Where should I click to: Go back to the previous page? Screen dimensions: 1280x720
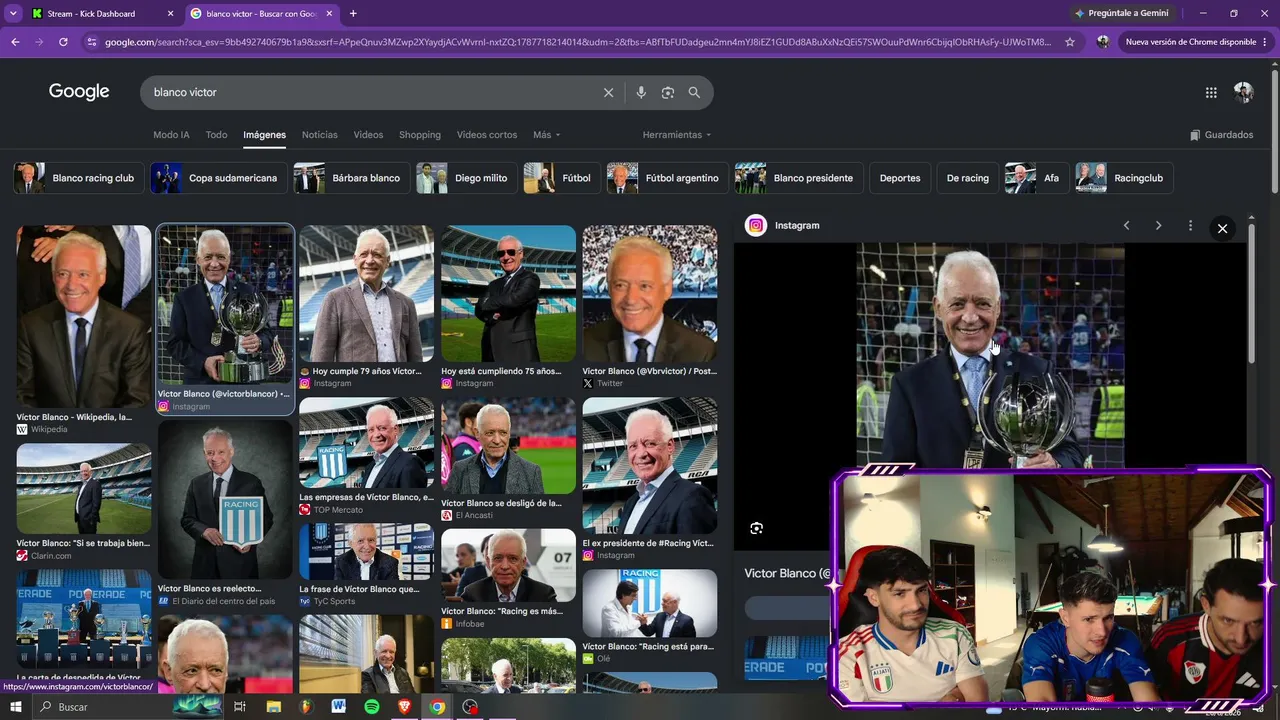tap(15, 42)
